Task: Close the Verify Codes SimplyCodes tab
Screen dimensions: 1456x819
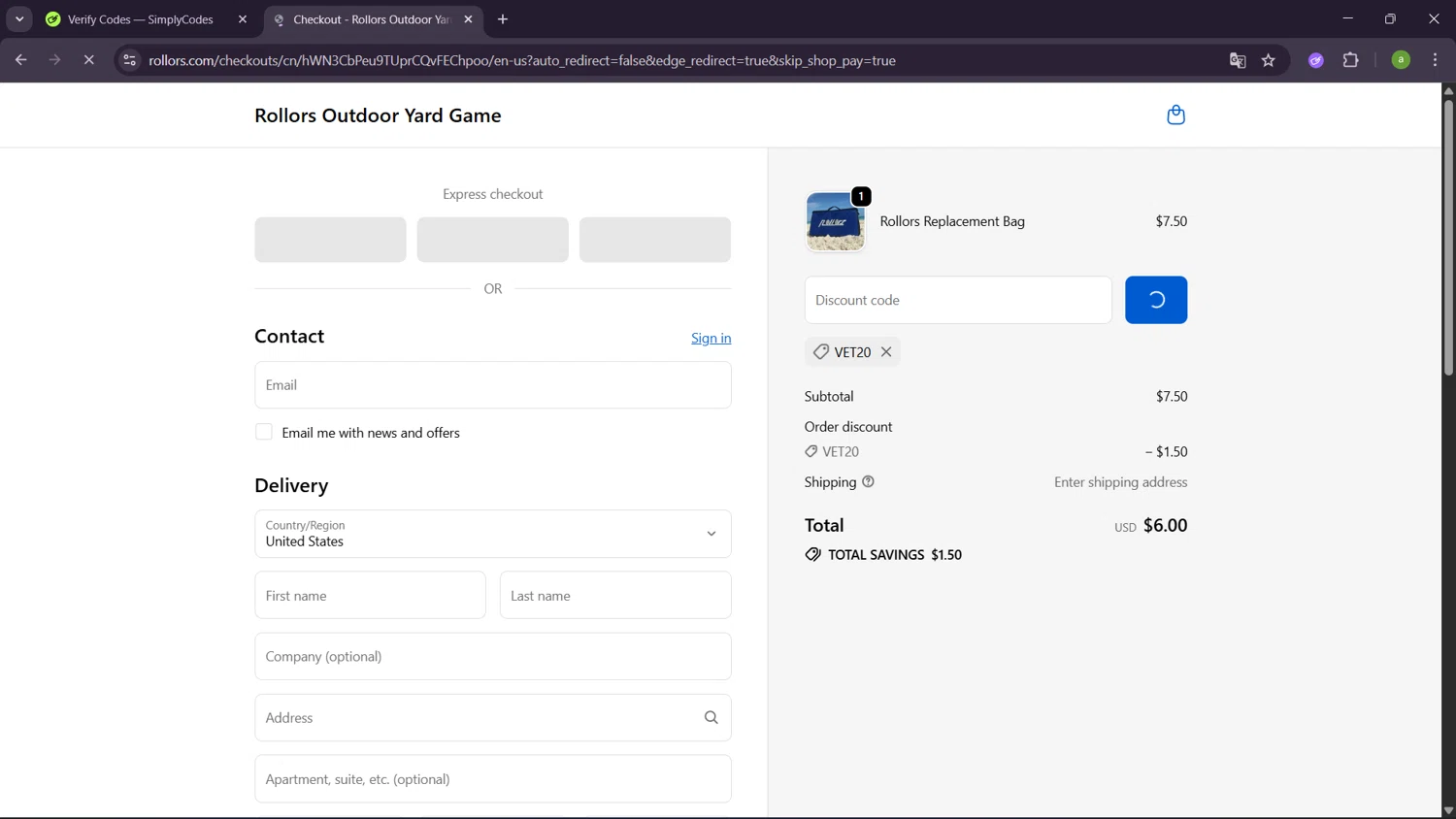Action: (x=243, y=19)
